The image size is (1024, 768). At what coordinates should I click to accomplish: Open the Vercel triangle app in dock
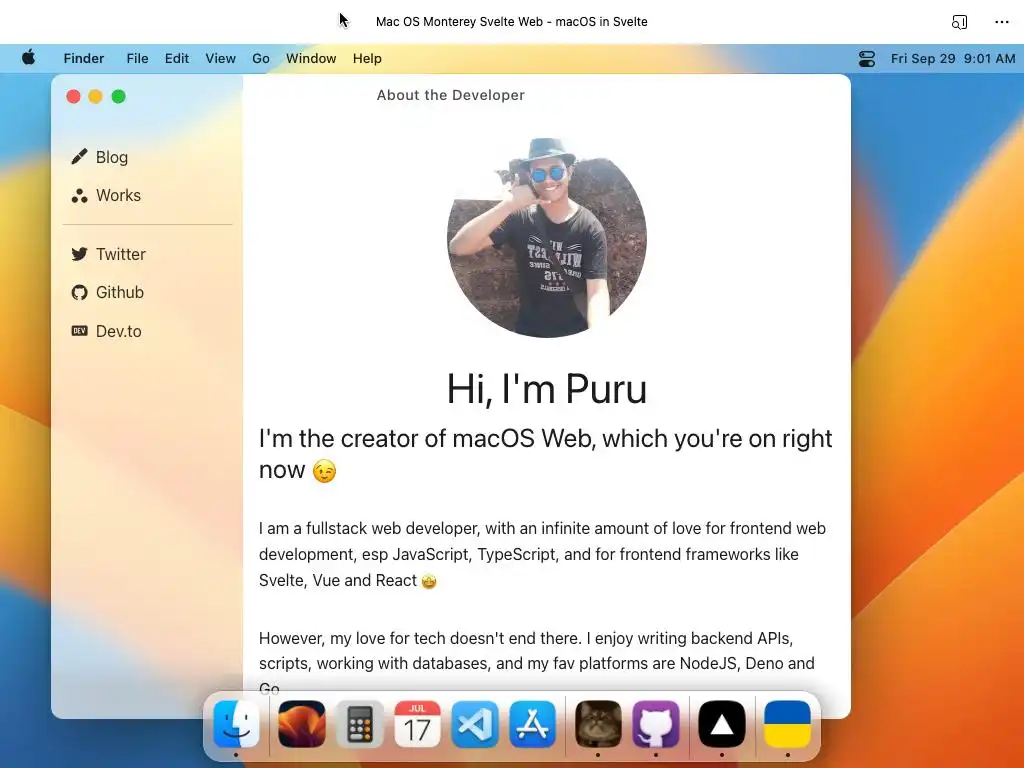[722, 724]
